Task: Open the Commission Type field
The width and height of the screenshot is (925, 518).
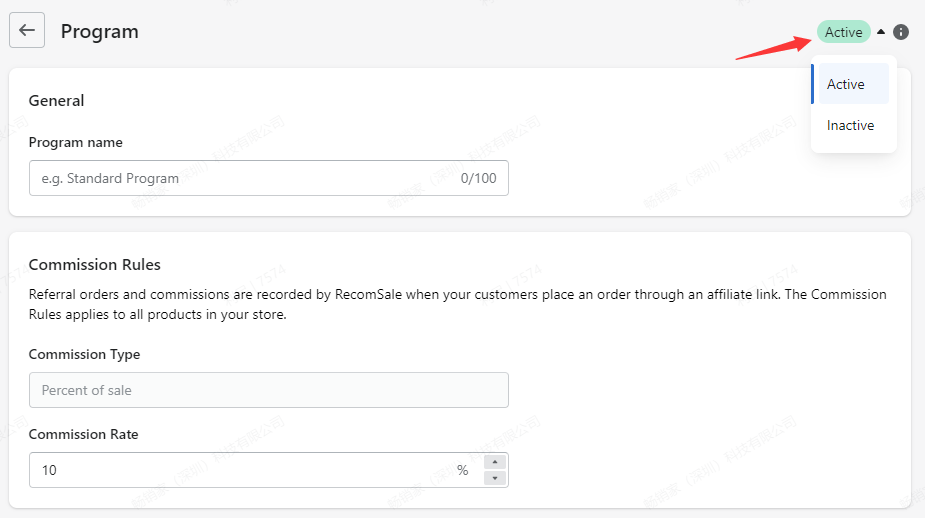Action: (268, 390)
